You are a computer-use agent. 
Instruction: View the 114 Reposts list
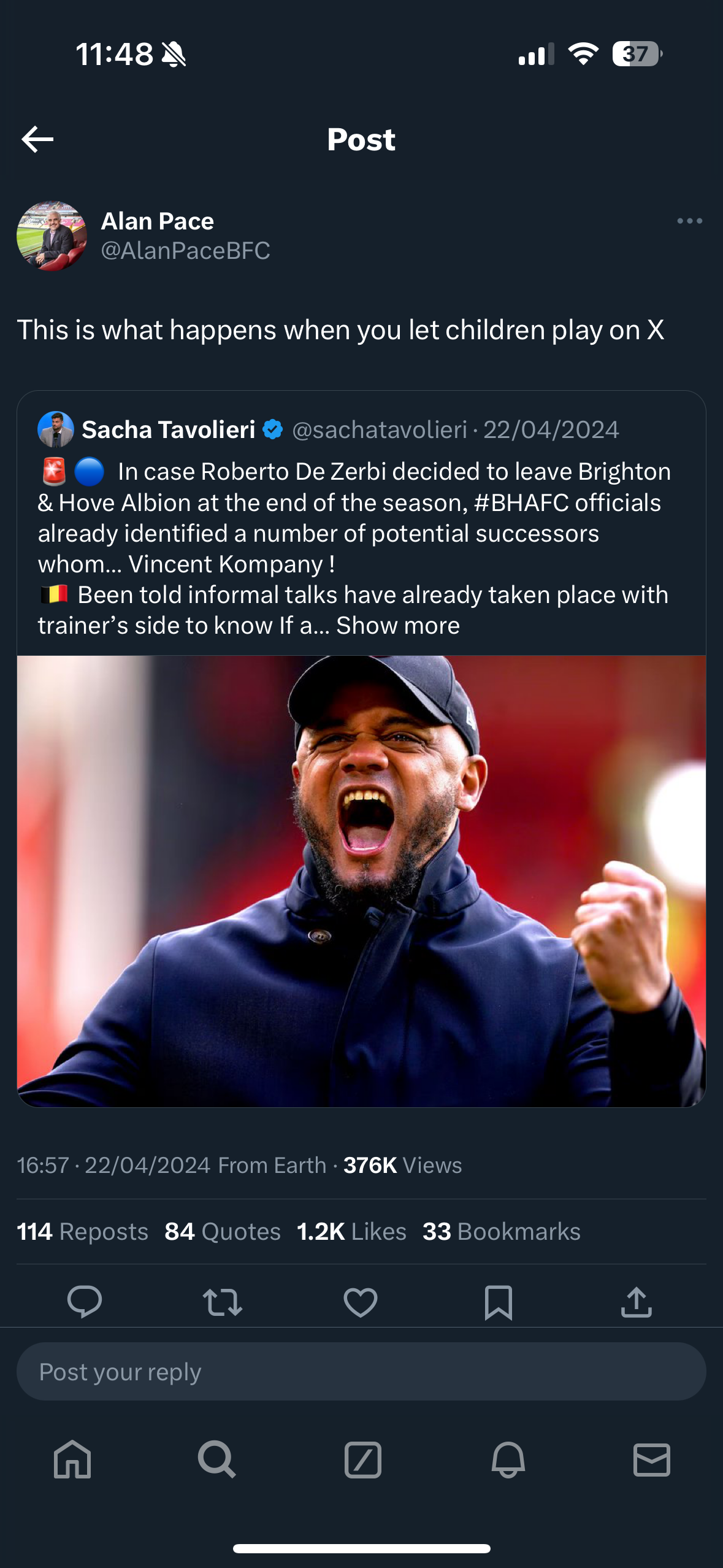(82, 1231)
